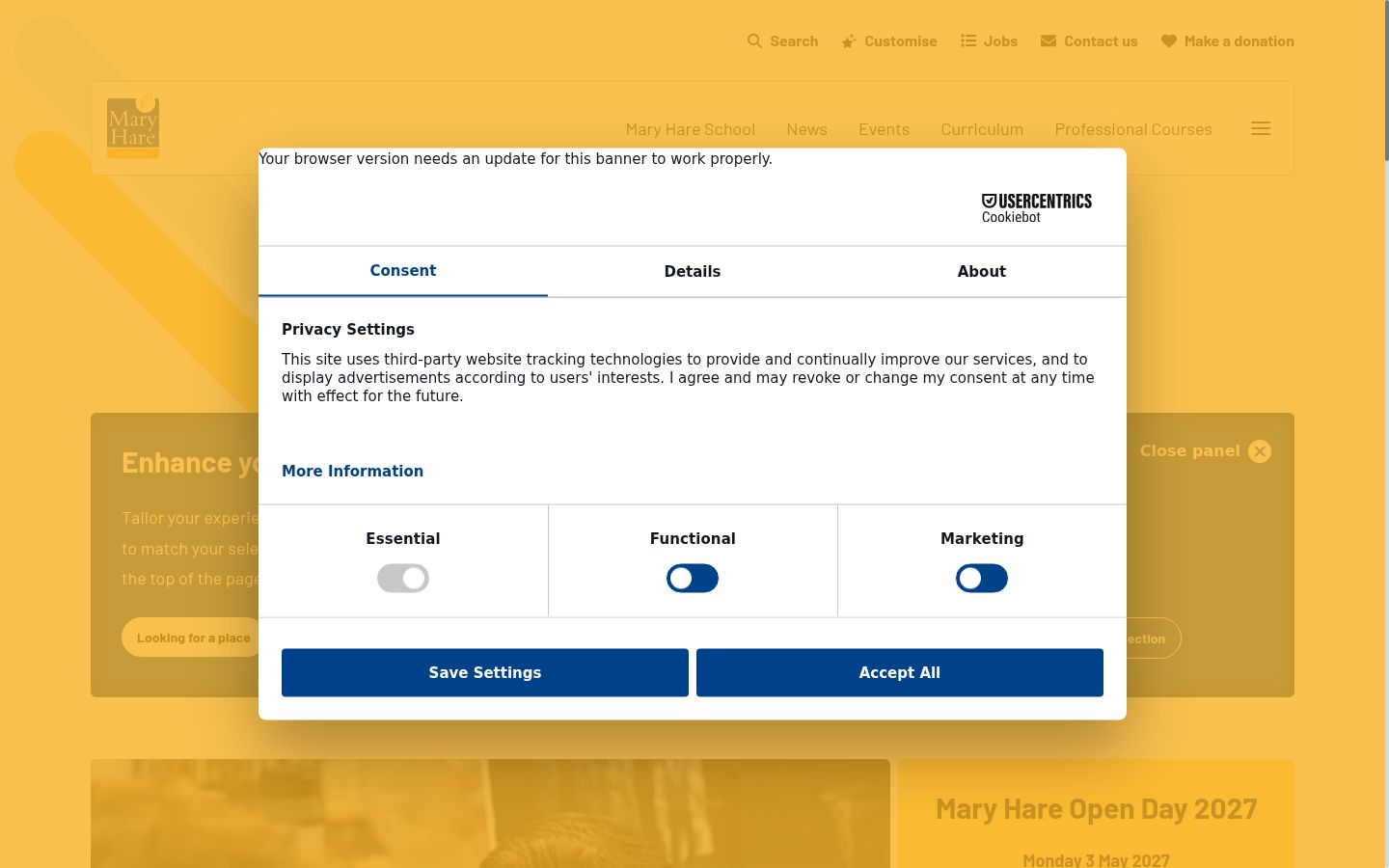This screenshot has height=868, width=1389.
Task: Click the Make a donation link text
Action: (x=1239, y=41)
